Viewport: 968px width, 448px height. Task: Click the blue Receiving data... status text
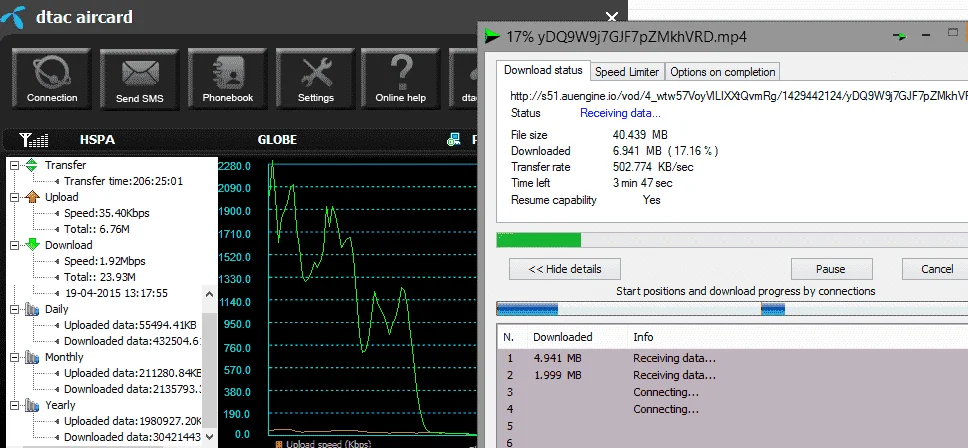pos(620,113)
